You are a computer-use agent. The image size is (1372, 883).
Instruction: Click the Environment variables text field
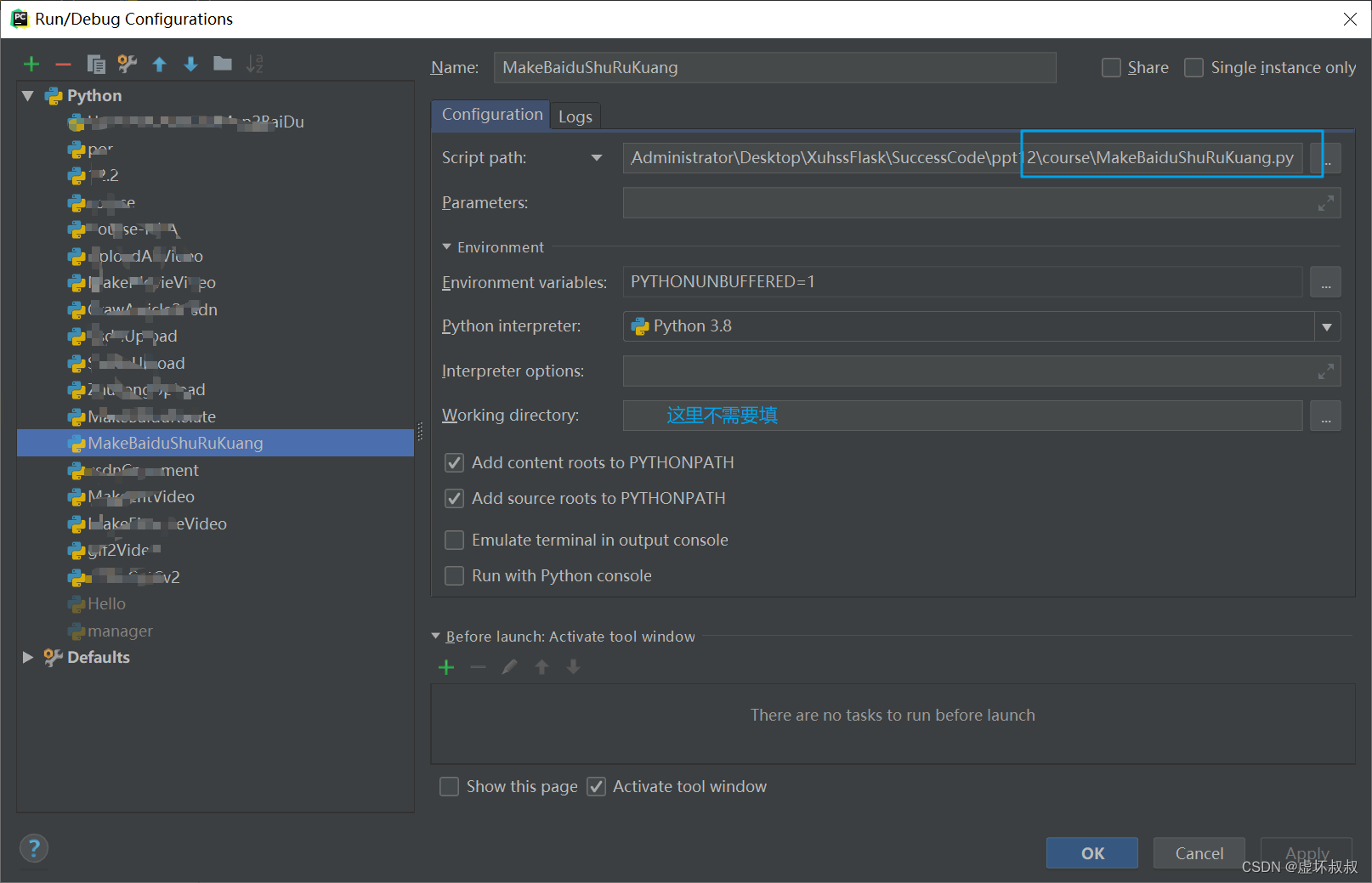[x=962, y=282]
